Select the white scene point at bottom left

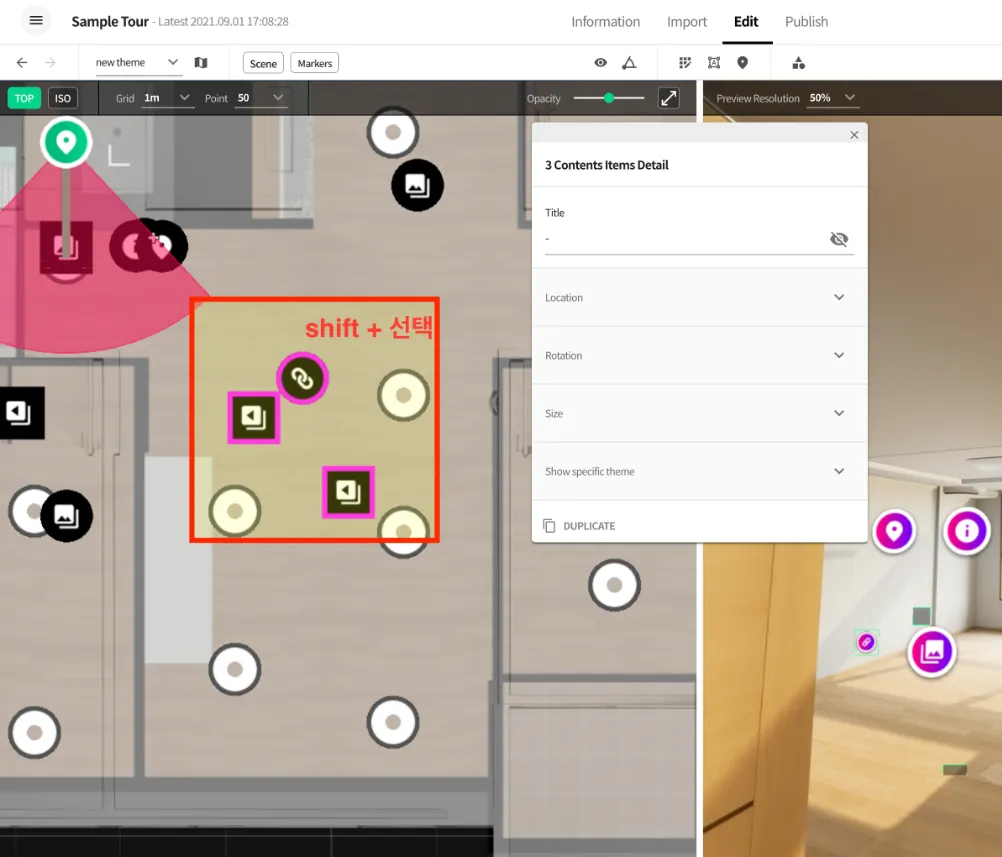coord(35,732)
